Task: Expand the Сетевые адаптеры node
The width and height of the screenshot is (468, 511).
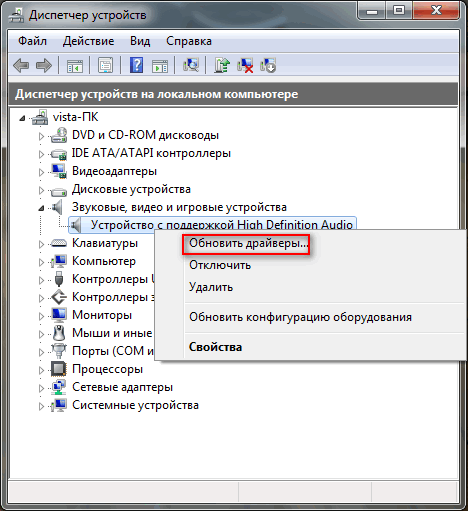Action: [x=41, y=388]
